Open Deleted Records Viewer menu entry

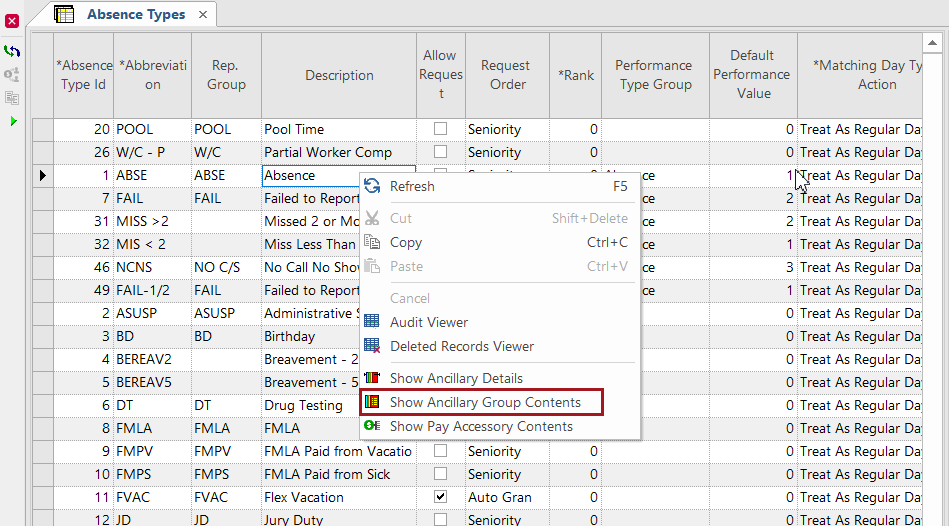500,346
